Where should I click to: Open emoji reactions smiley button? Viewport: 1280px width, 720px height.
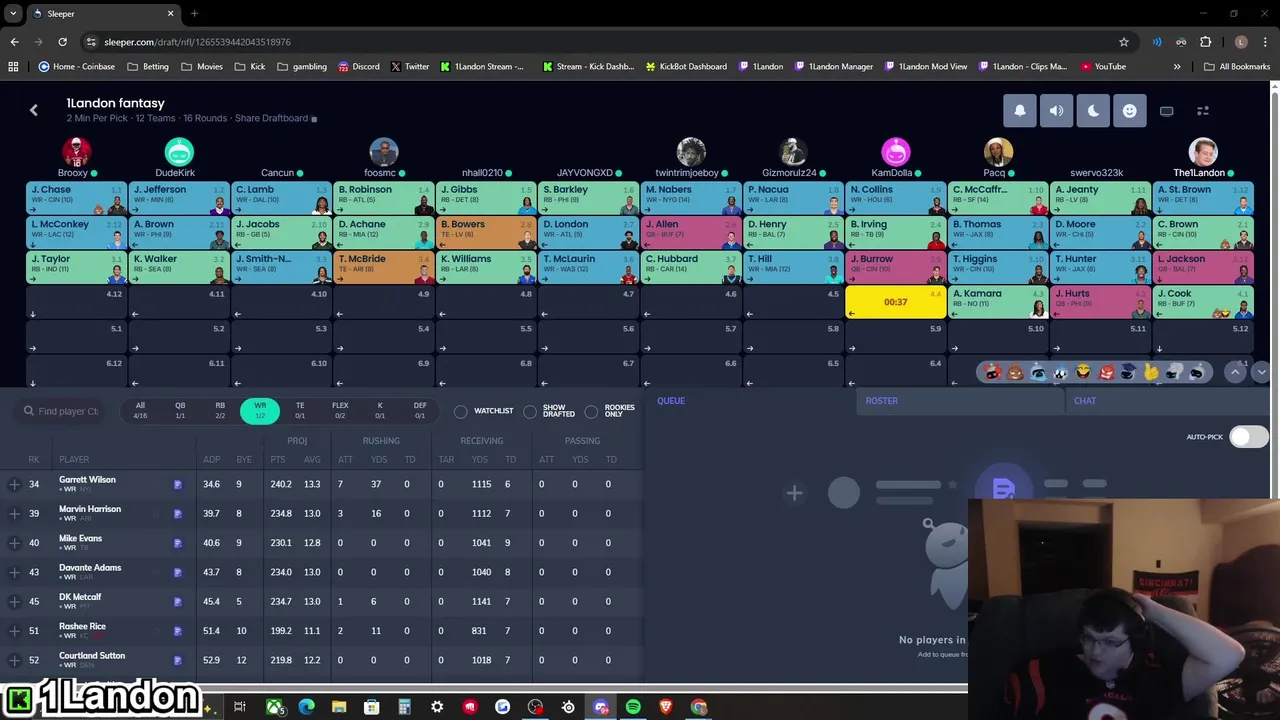[1129, 111]
